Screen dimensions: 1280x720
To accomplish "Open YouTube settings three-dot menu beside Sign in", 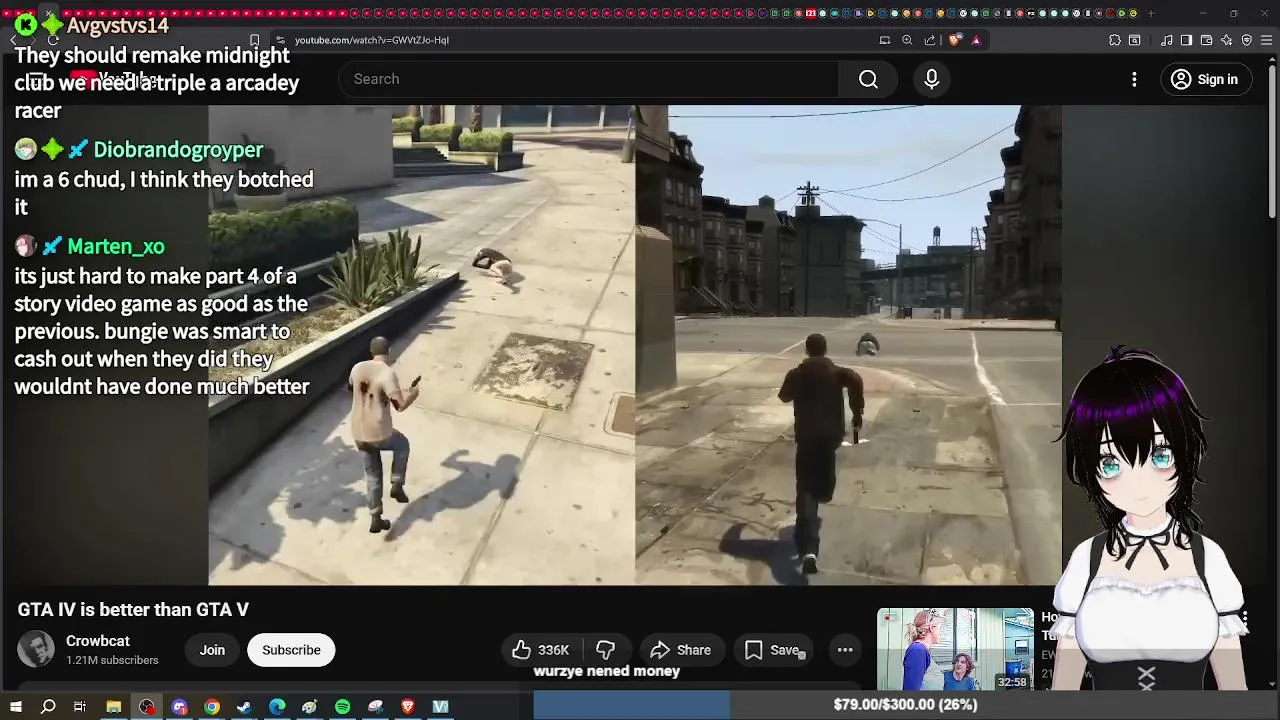I will [1134, 79].
